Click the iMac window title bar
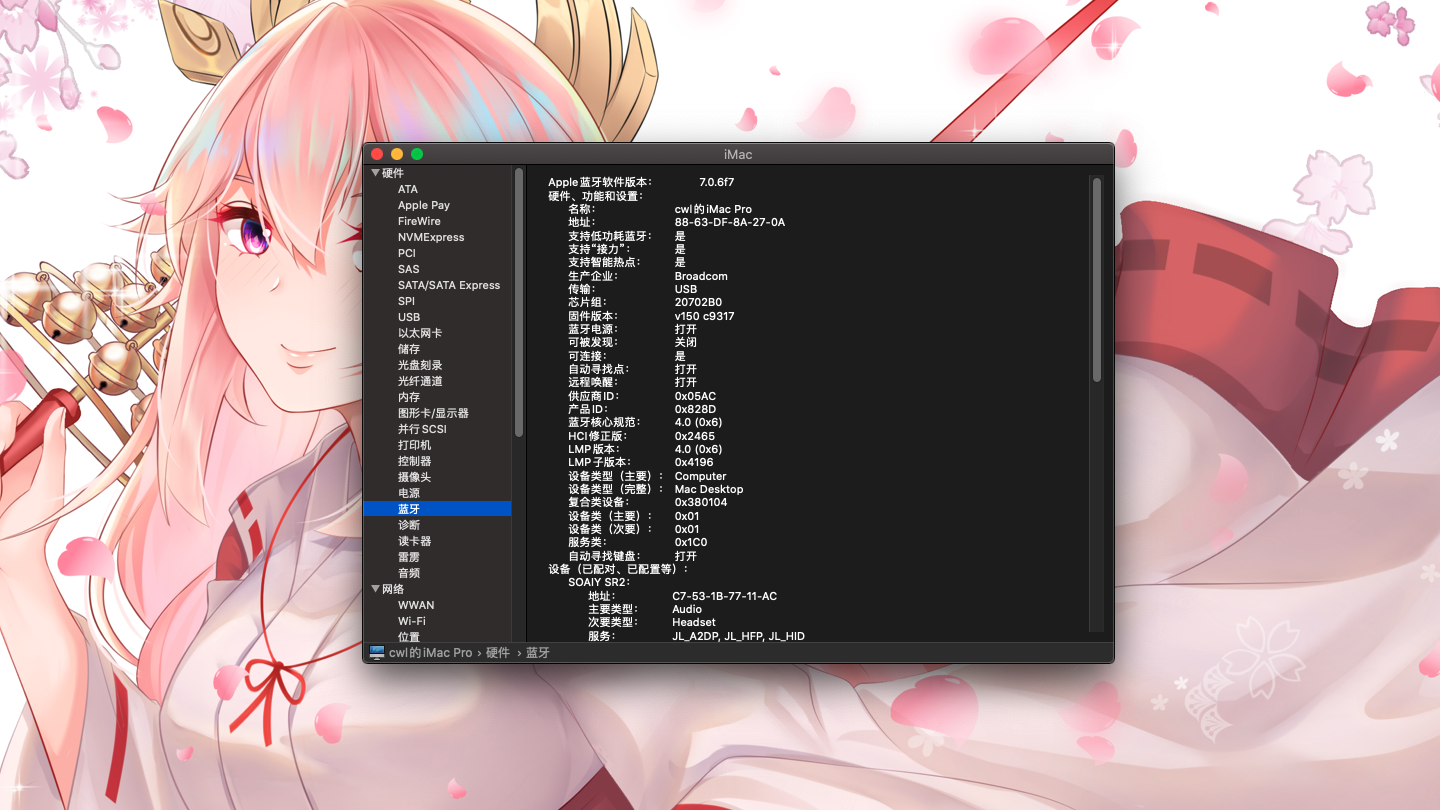This screenshot has width=1440, height=810. point(738,154)
